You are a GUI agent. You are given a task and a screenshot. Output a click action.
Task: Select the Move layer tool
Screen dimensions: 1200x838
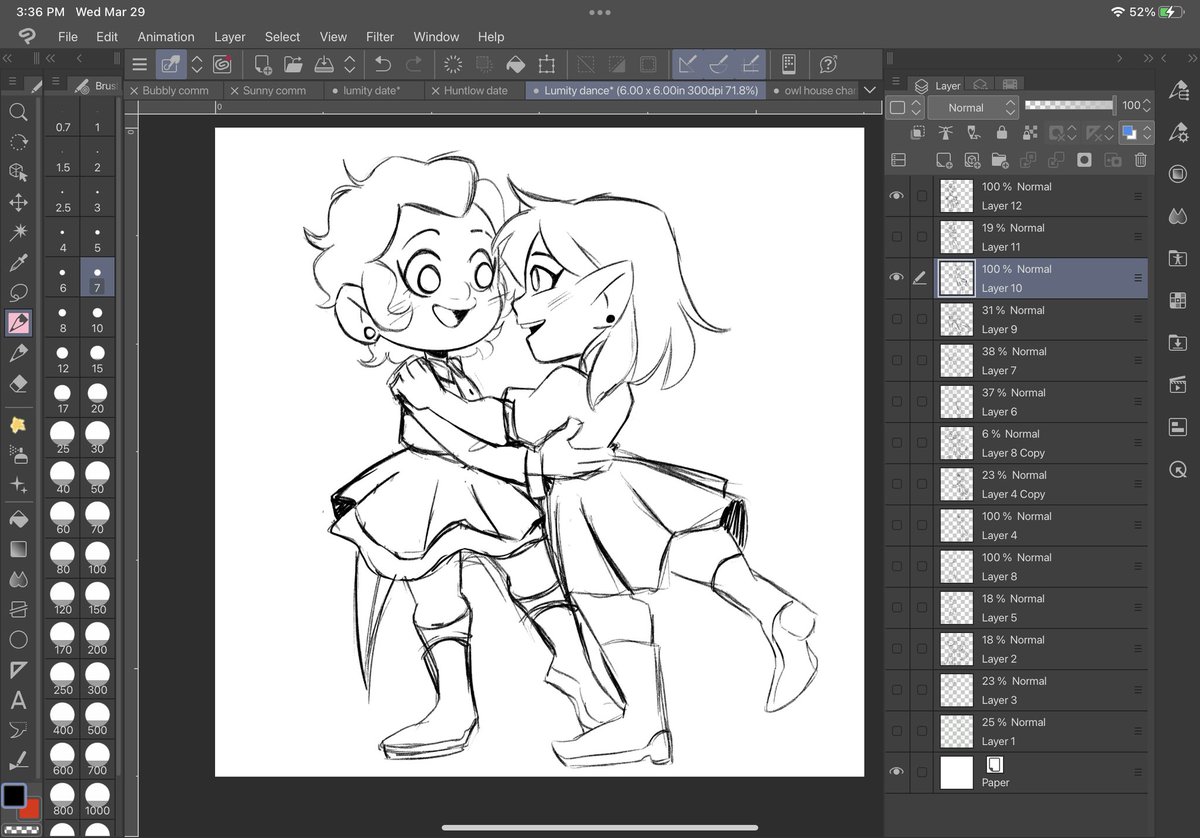coord(18,202)
